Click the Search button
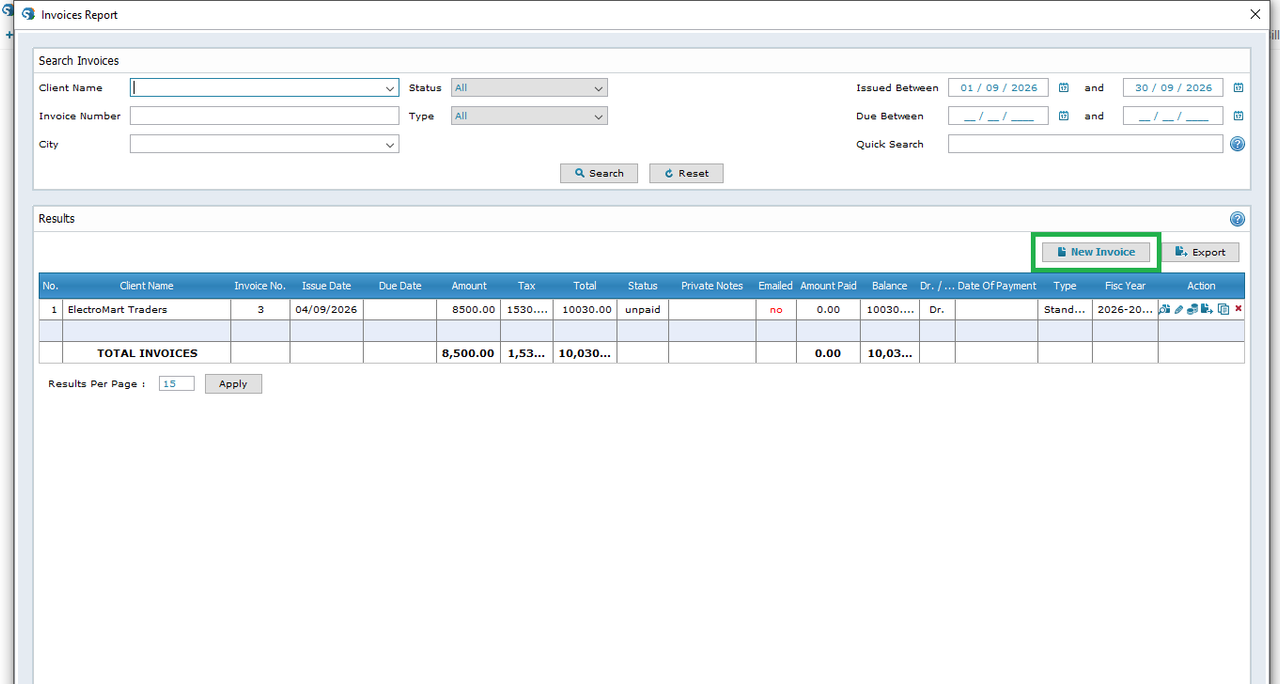The image size is (1280, 684). tap(599, 173)
